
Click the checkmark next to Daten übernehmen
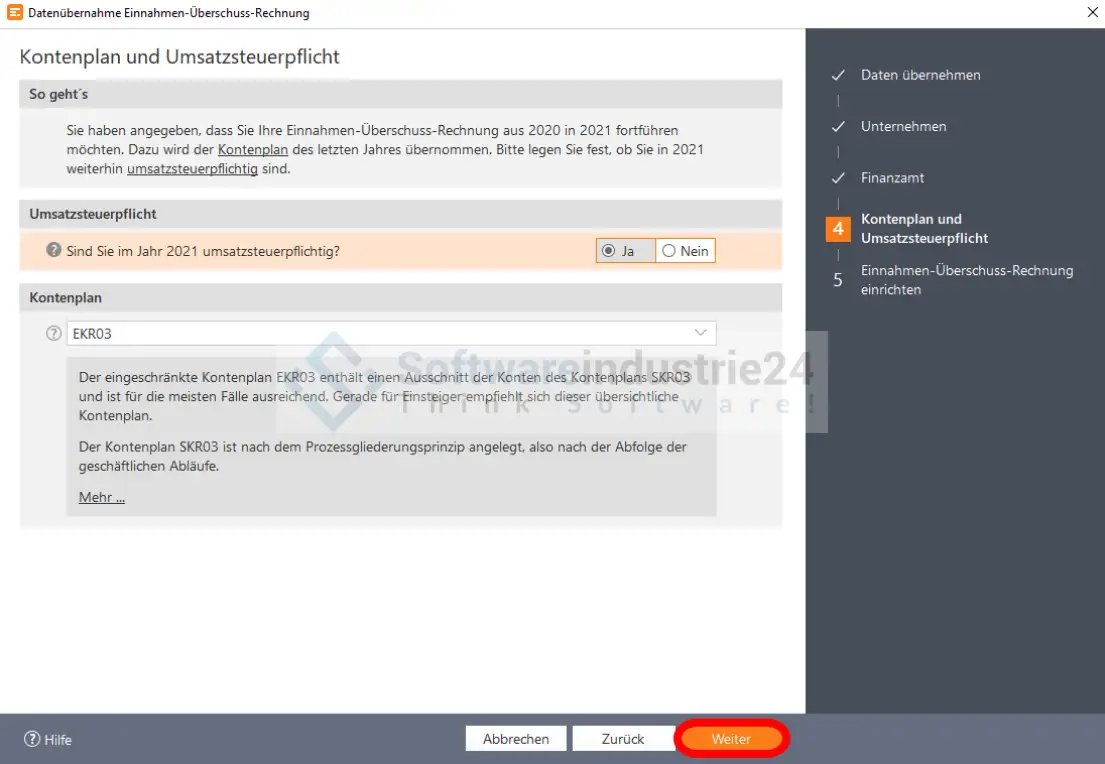pos(838,75)
